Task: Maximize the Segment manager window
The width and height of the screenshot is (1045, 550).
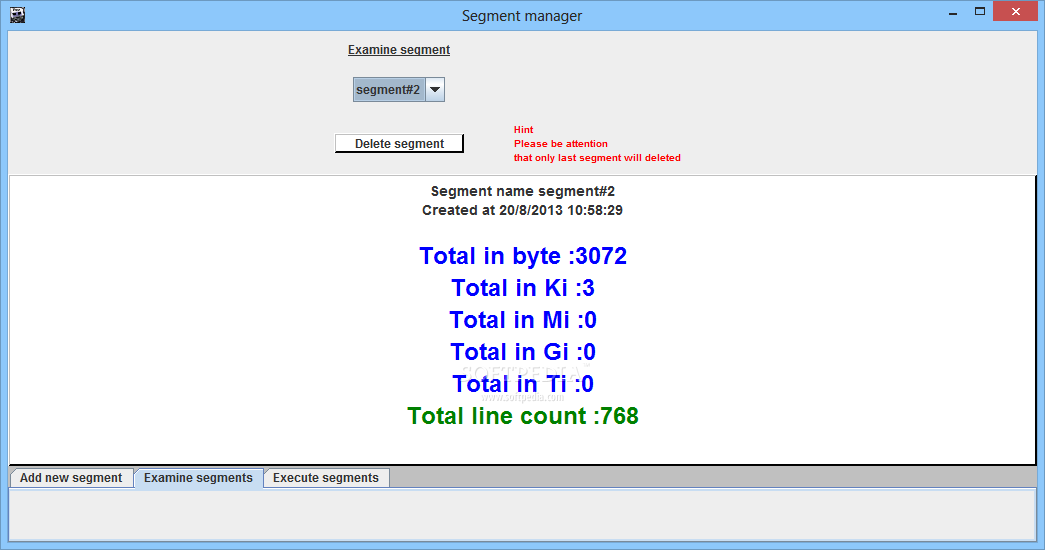Action: click(x=980, y=11)
